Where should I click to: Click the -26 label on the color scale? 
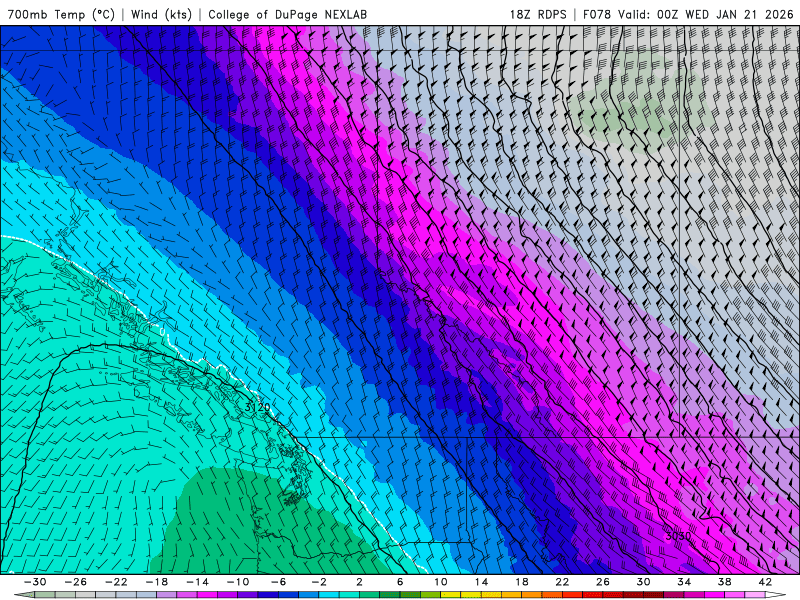pos(76,582)
